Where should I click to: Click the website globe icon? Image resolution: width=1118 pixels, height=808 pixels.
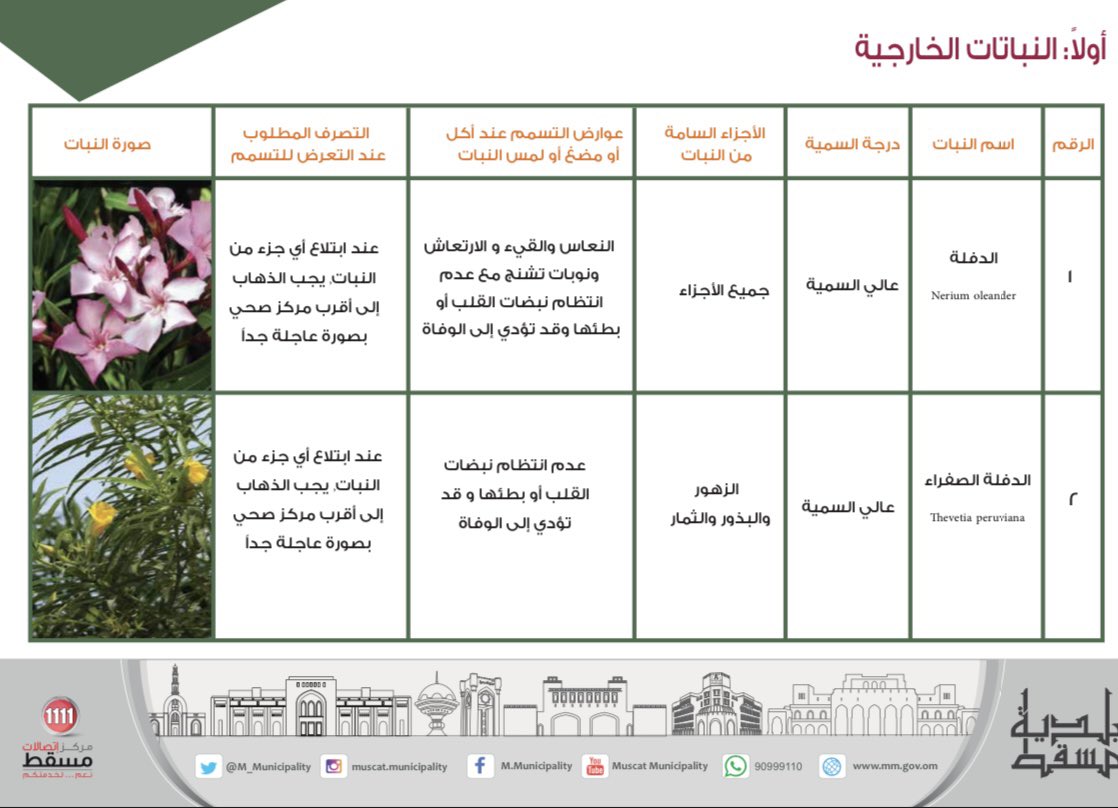point(831,767)
